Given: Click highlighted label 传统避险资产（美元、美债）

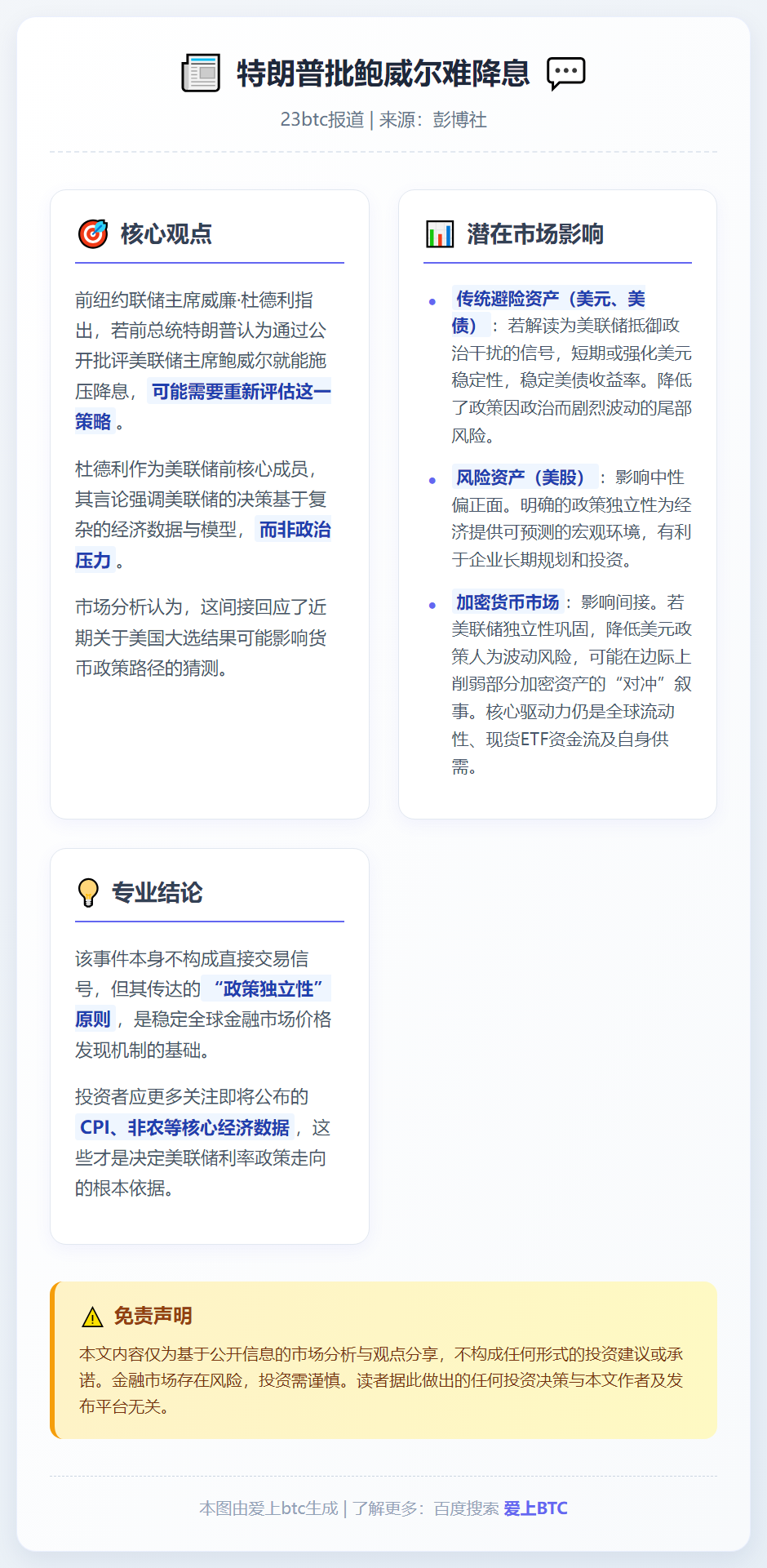Looking at the screenshot, I should tap(549, 312).
